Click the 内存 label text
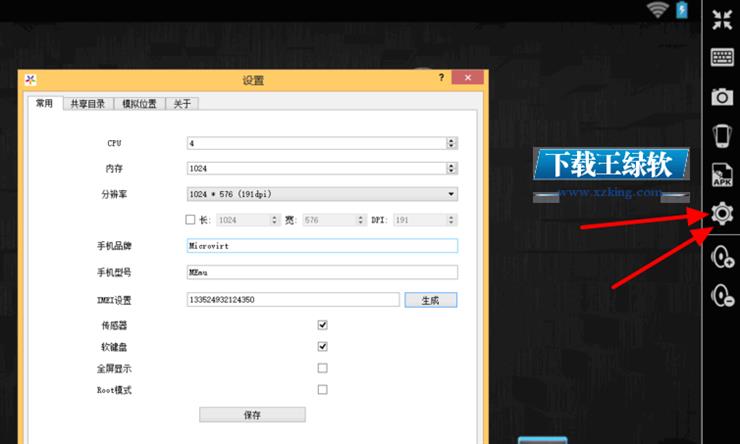The image size is (740, 444). [x=114, y=168]
